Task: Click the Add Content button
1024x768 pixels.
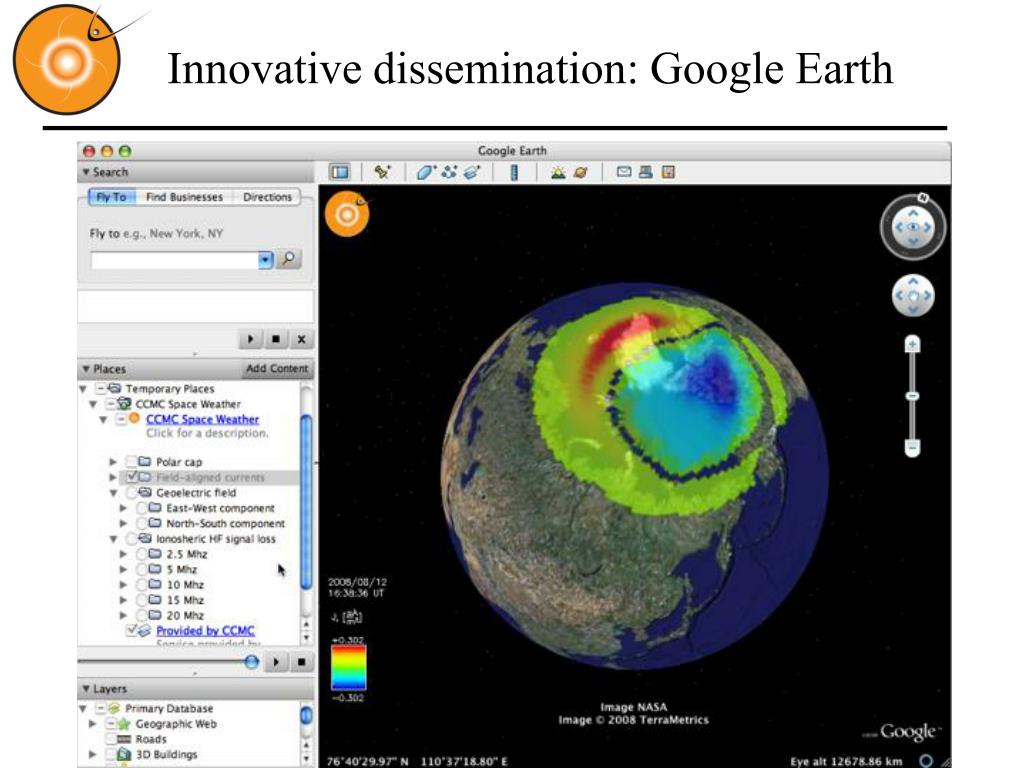Action: tap(277, 368)
